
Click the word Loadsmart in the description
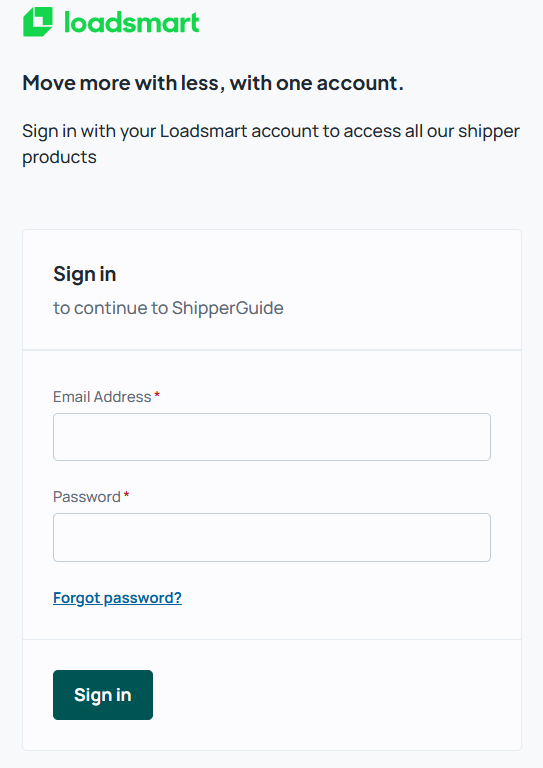point(203,131)
